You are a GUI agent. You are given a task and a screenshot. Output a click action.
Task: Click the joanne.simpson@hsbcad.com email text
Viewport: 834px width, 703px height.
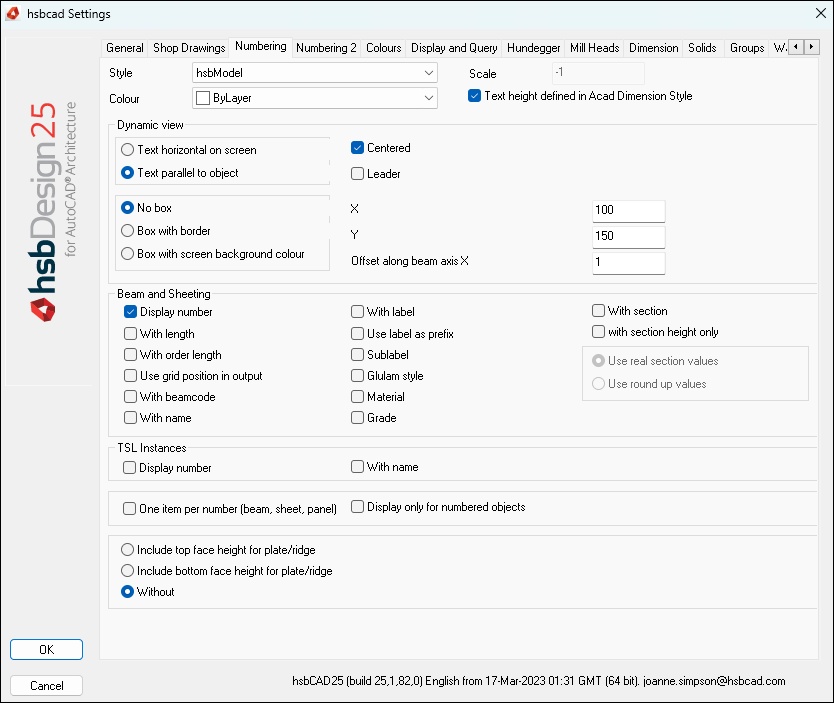[x=714, y=681]
